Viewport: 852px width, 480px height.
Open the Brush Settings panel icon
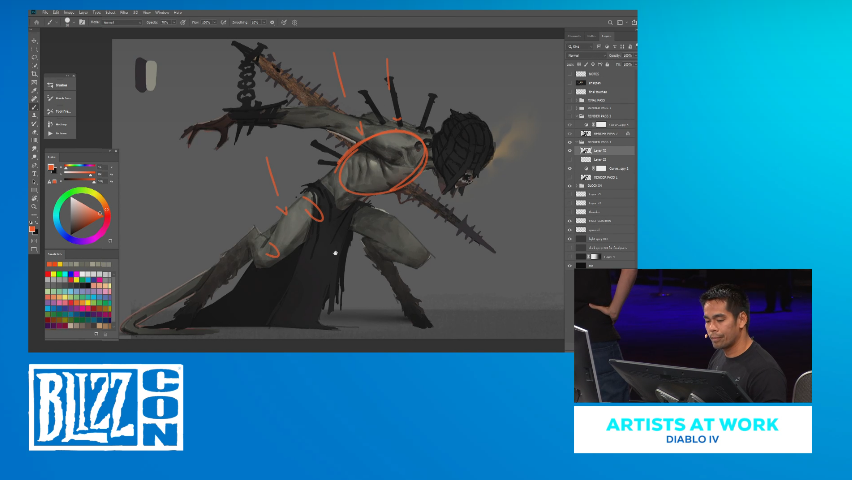coord(82,22)
